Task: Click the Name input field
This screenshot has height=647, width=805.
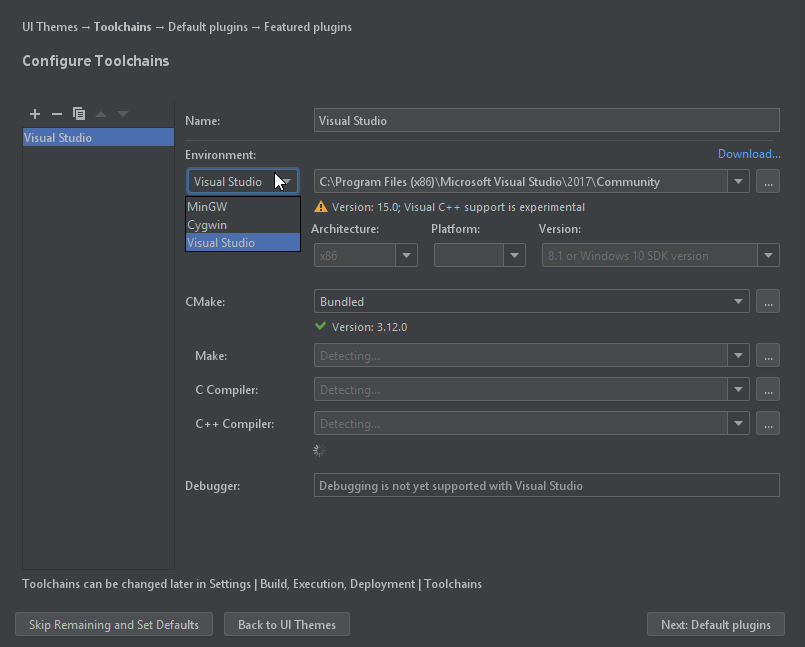Action: 547,120
